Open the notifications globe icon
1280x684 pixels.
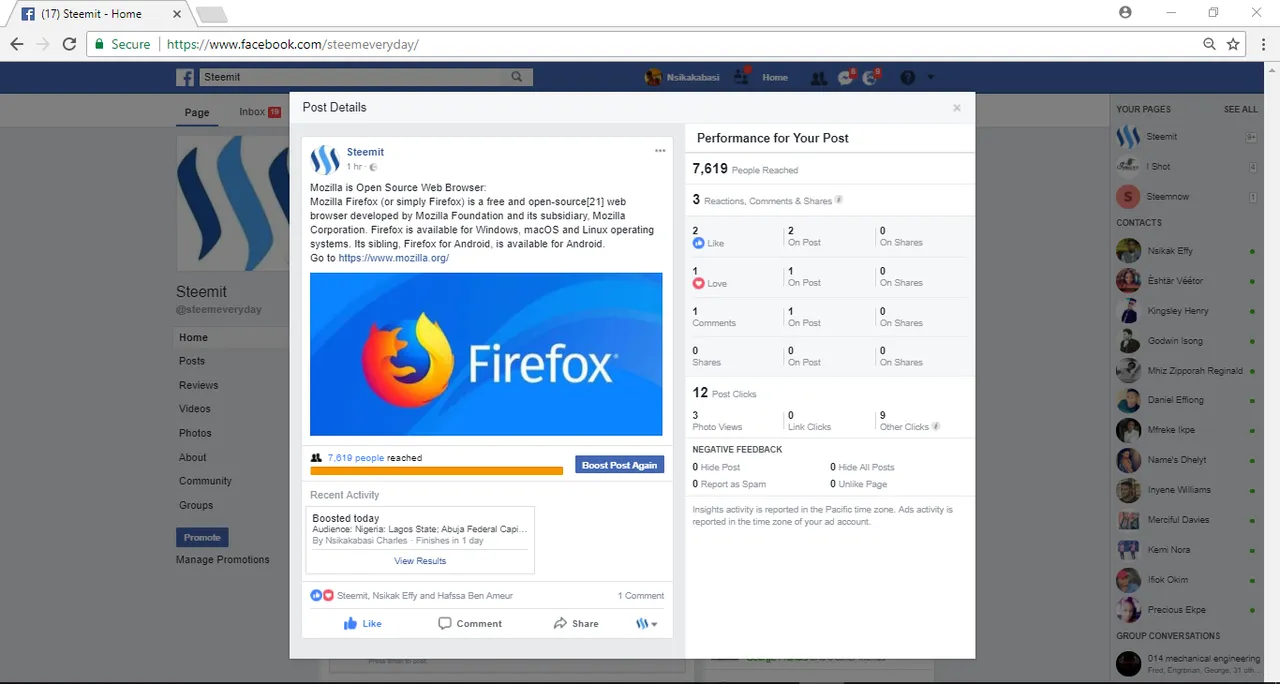871,78
